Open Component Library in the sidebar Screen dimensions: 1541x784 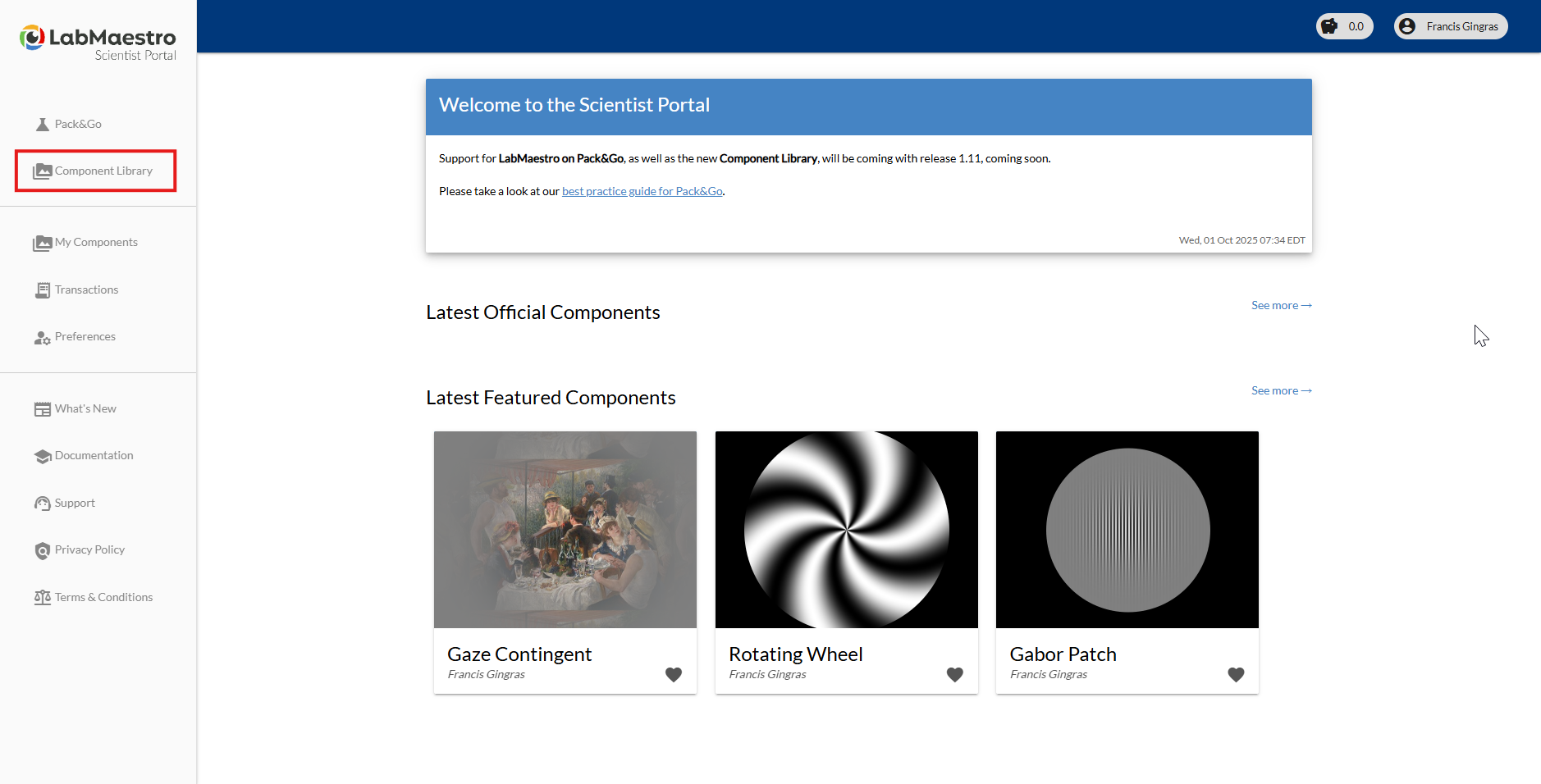[103, 171]
